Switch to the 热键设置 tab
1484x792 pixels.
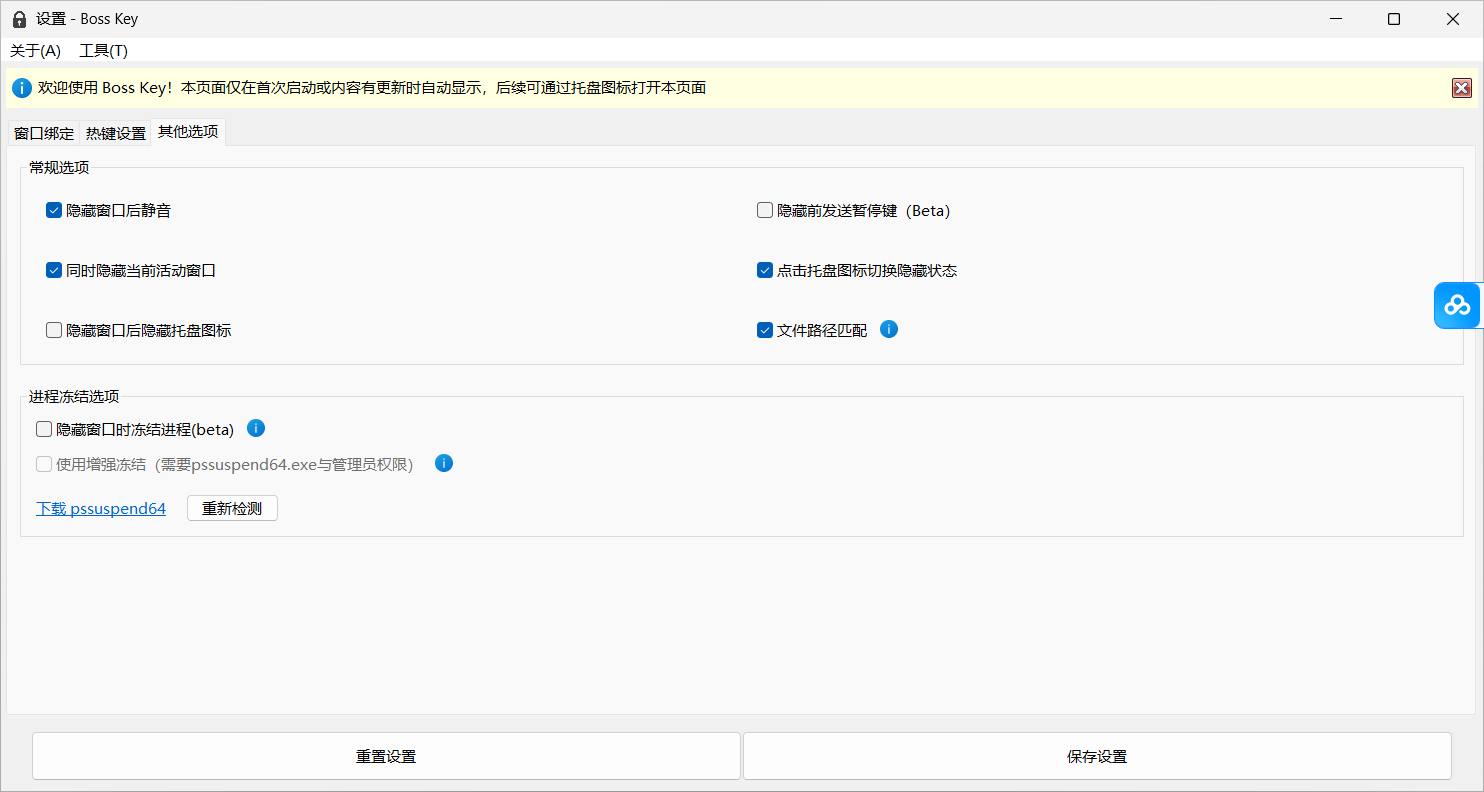[x=115, y=133]
